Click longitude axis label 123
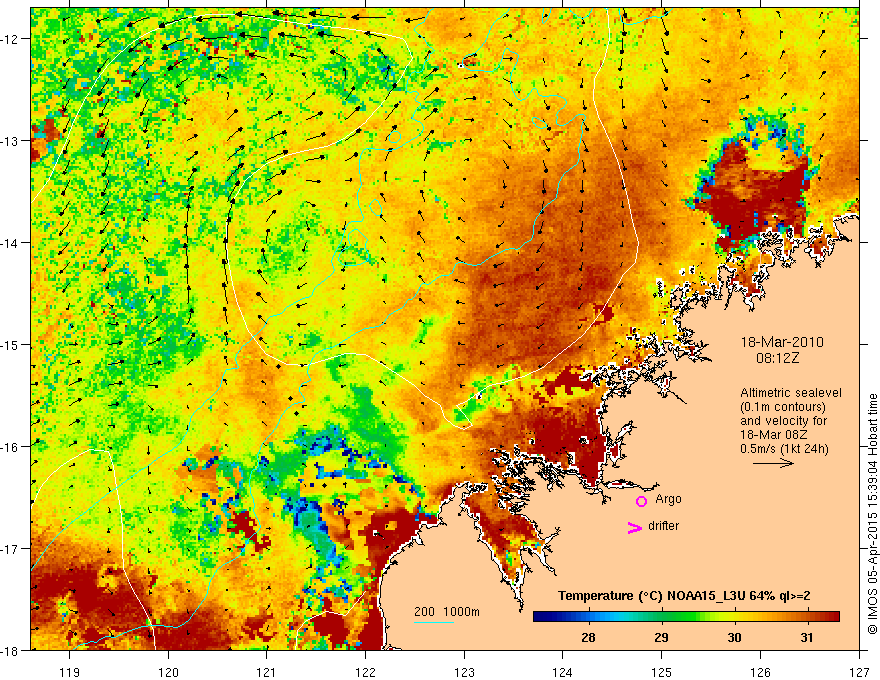 [x=464, y=672]
